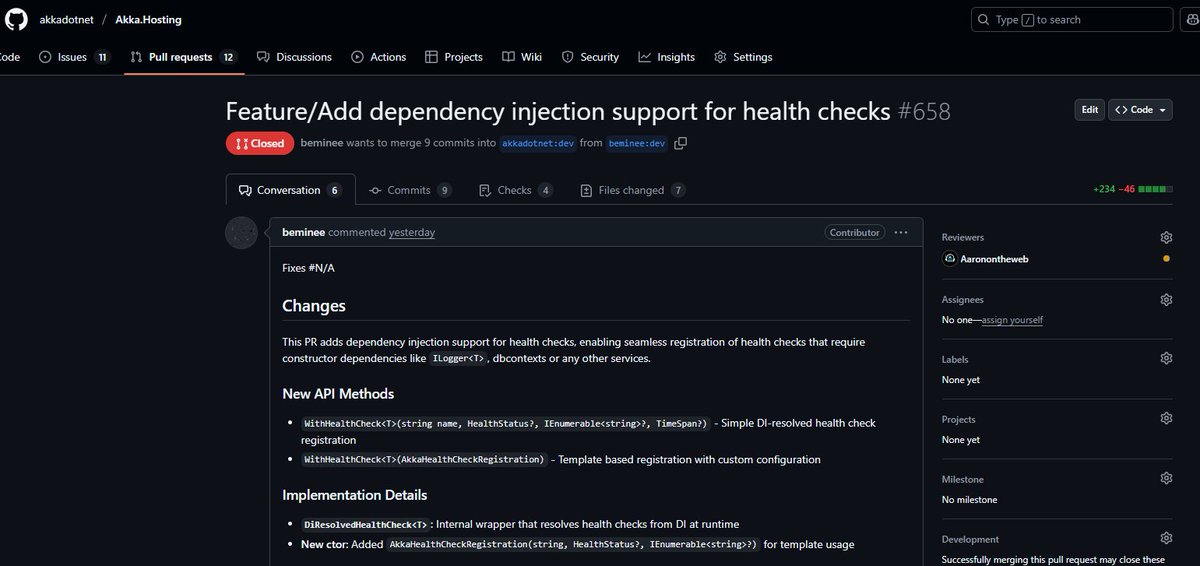Viewport: 1200px width, 566px height.
Task: Click Aaronontheweb's reviewer avatar icon
Action: coord(949,258)
